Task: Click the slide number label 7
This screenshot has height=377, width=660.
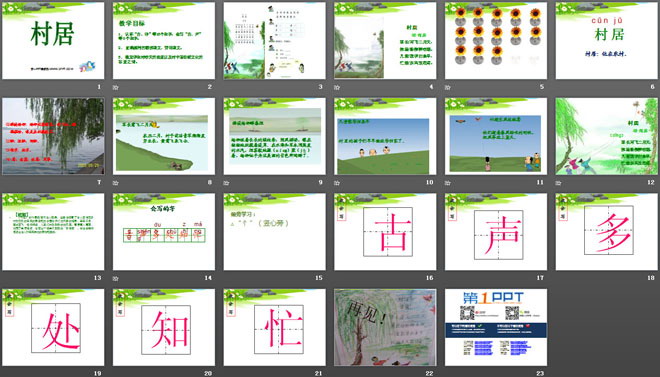Action: [x=99, y=182]
